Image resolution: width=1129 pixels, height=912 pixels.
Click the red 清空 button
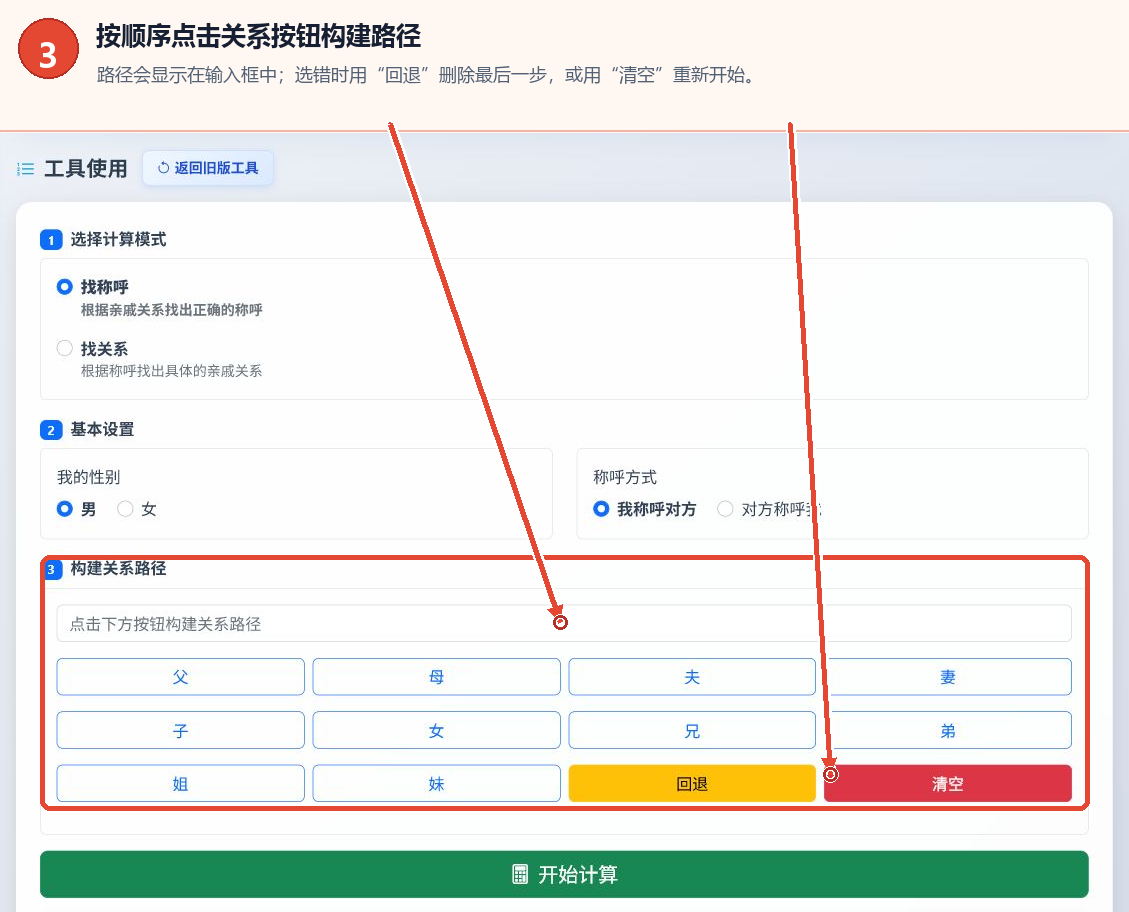point(948,783)
